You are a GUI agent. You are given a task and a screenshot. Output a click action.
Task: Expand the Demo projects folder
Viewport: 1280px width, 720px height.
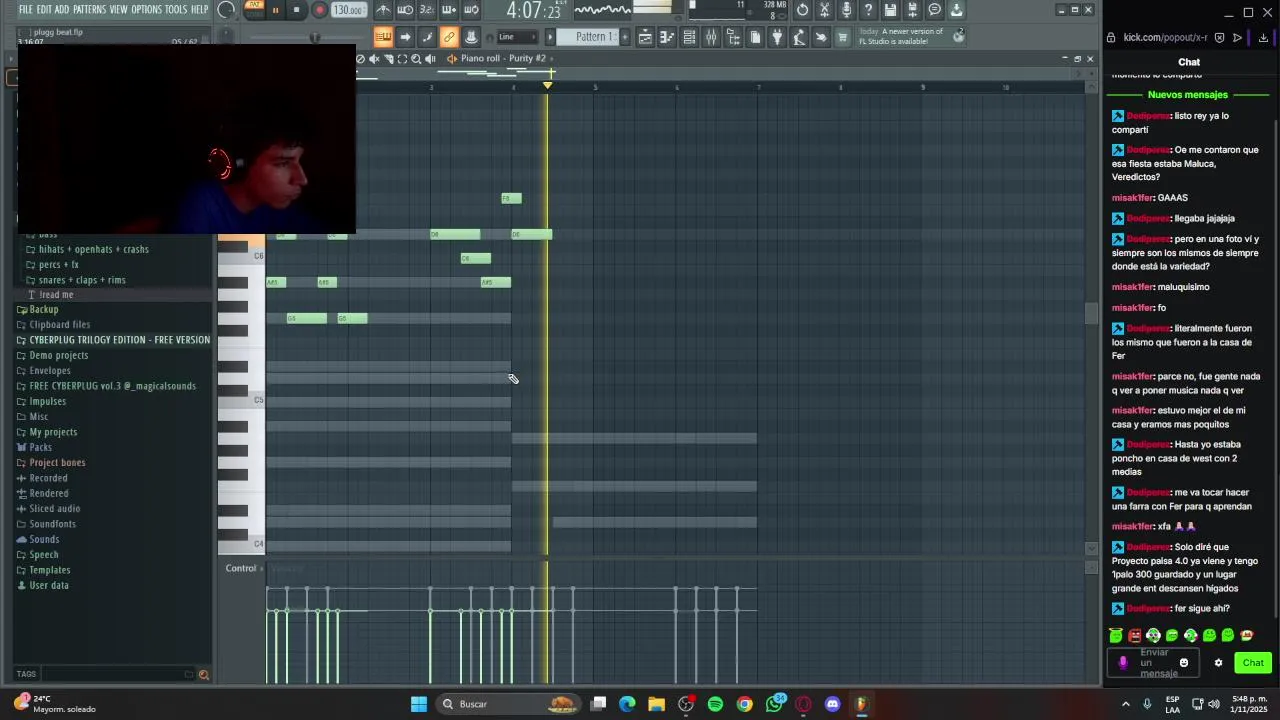[58, 356]
